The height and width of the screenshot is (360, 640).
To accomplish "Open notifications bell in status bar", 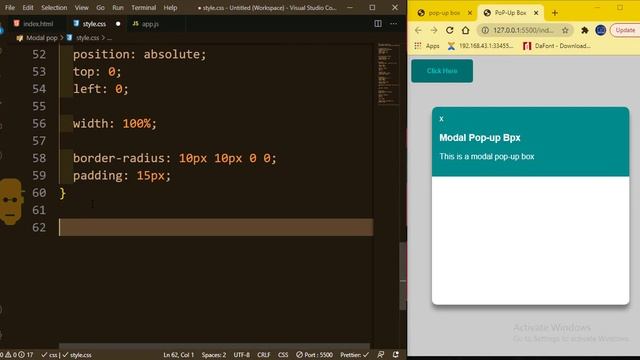I will coord(396,355).
